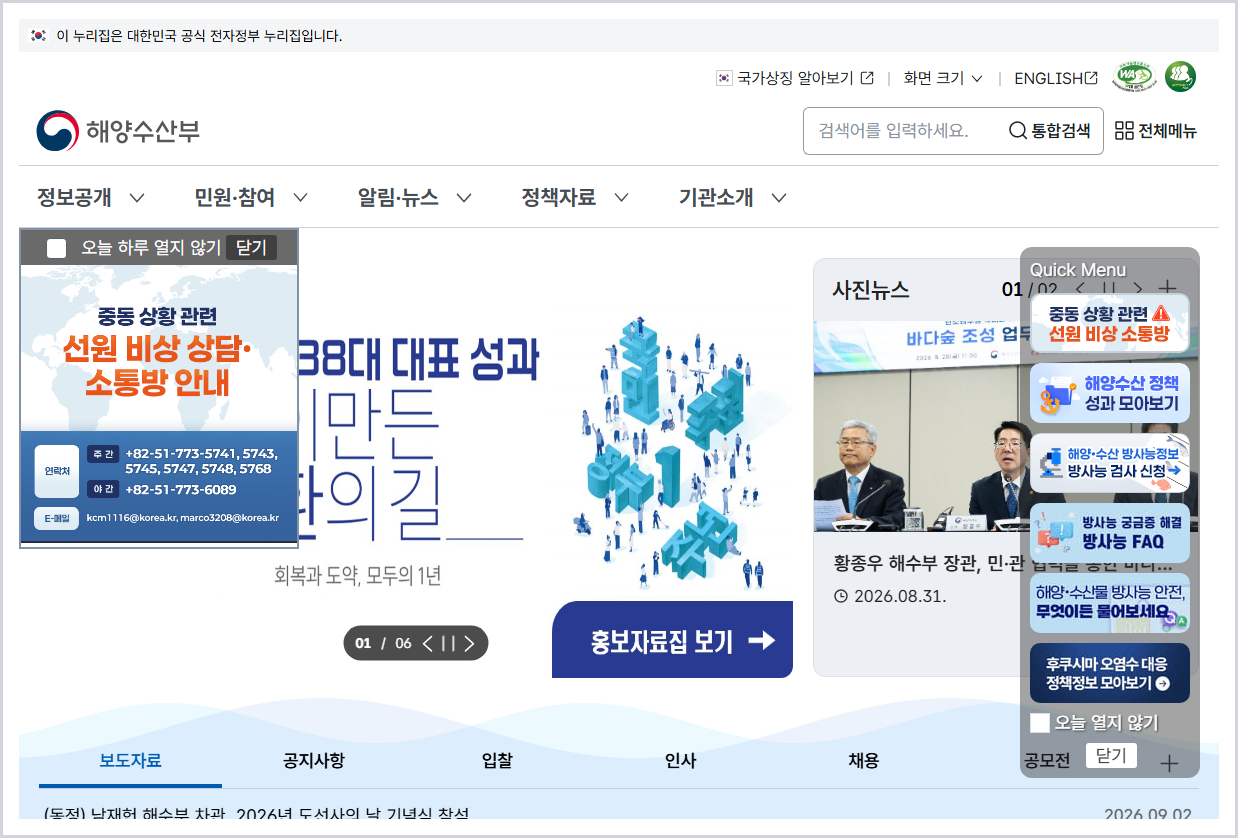Image resolution: width=1238 pixels, height=838 pixels.
Task: Expand 정보공개 menu
Action: coord(91,197)
